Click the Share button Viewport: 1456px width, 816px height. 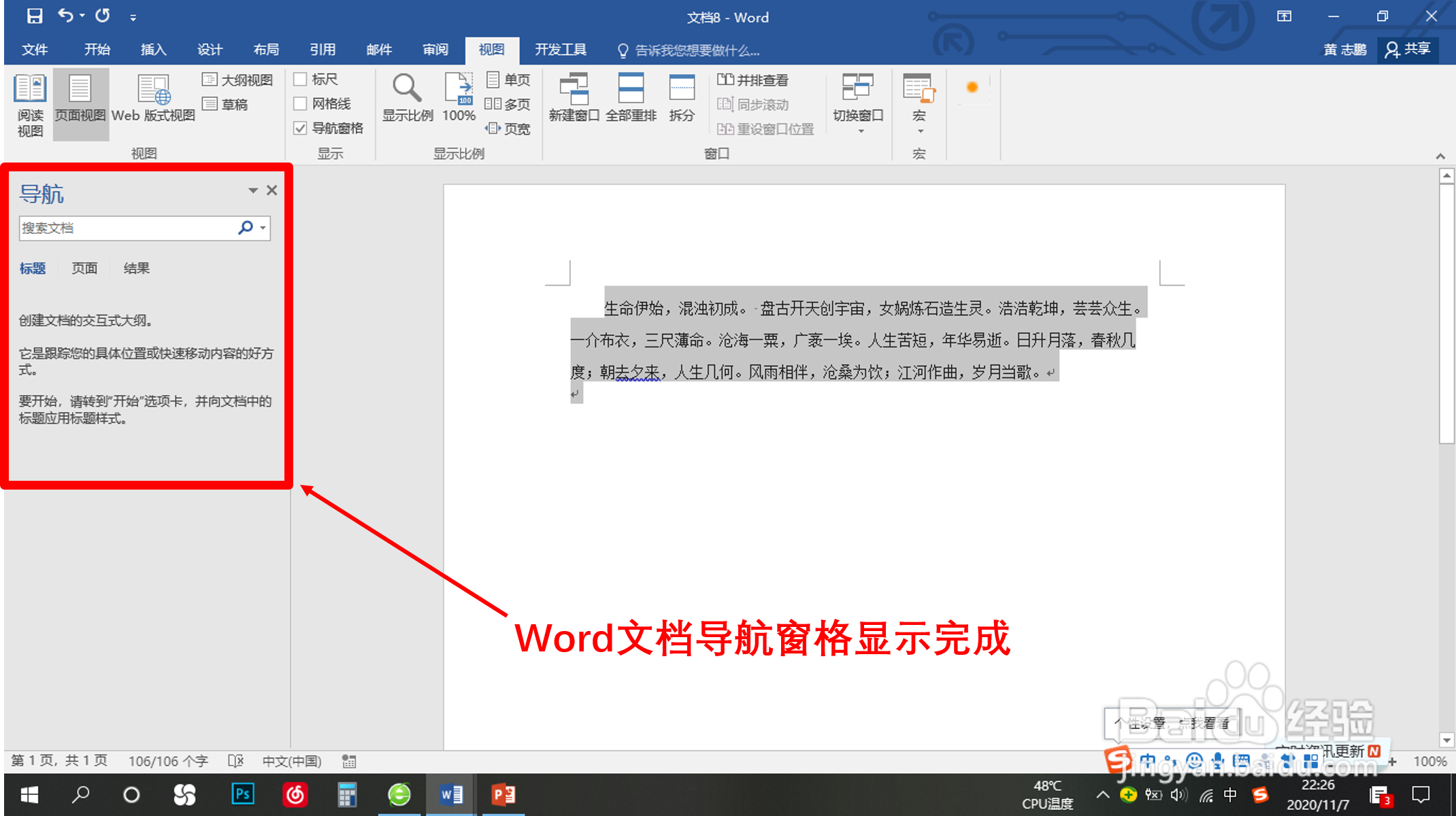pos(1408,50)
